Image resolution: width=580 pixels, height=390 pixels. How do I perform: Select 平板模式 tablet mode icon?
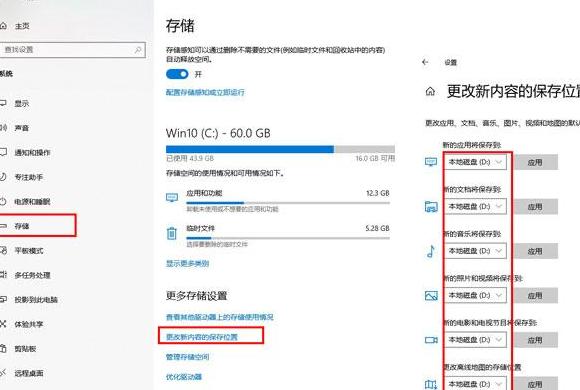click(x=3, y=251)
